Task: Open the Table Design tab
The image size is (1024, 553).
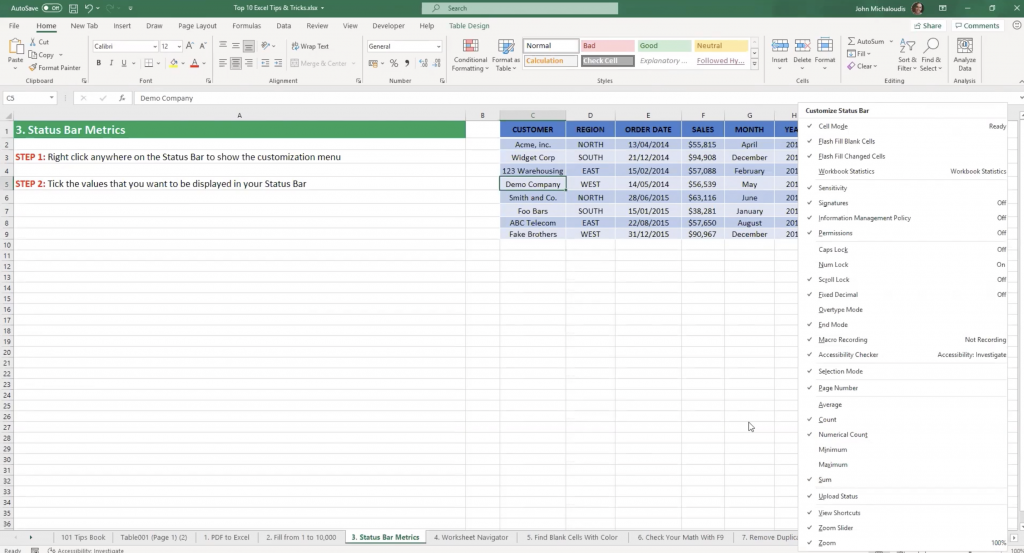Action: (x=469, y=25)
